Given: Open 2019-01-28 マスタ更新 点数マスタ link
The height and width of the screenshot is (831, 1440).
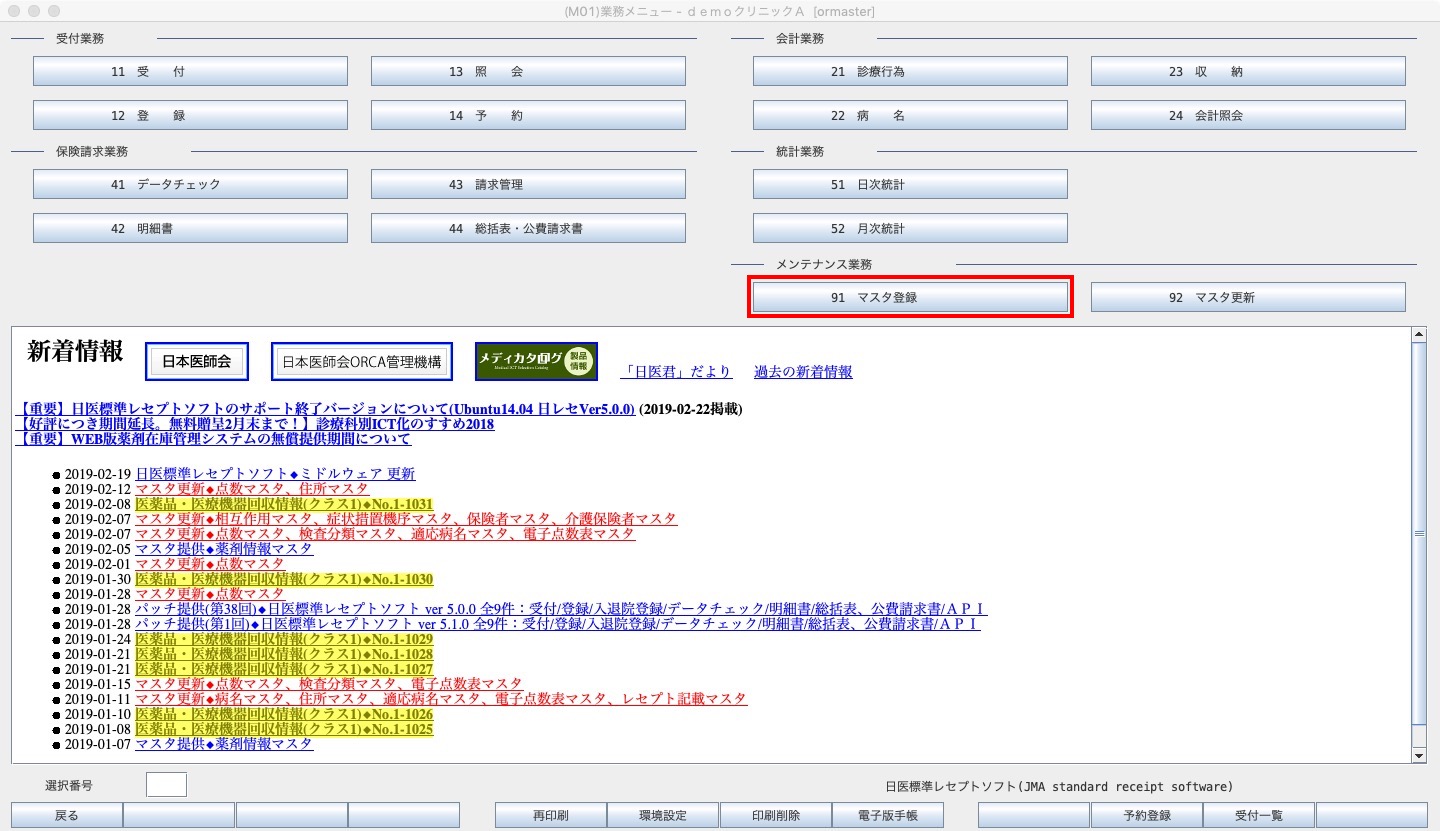Looking at the screenshot, I should (x=210, y=594).
